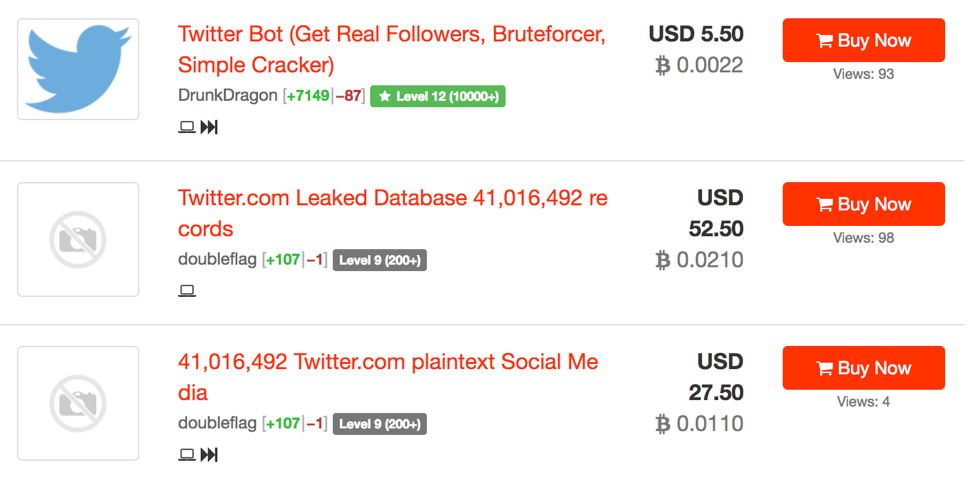Click laptop icon under plaintext Social Media listing
975x488 pixels.
(x=187, y=454)
